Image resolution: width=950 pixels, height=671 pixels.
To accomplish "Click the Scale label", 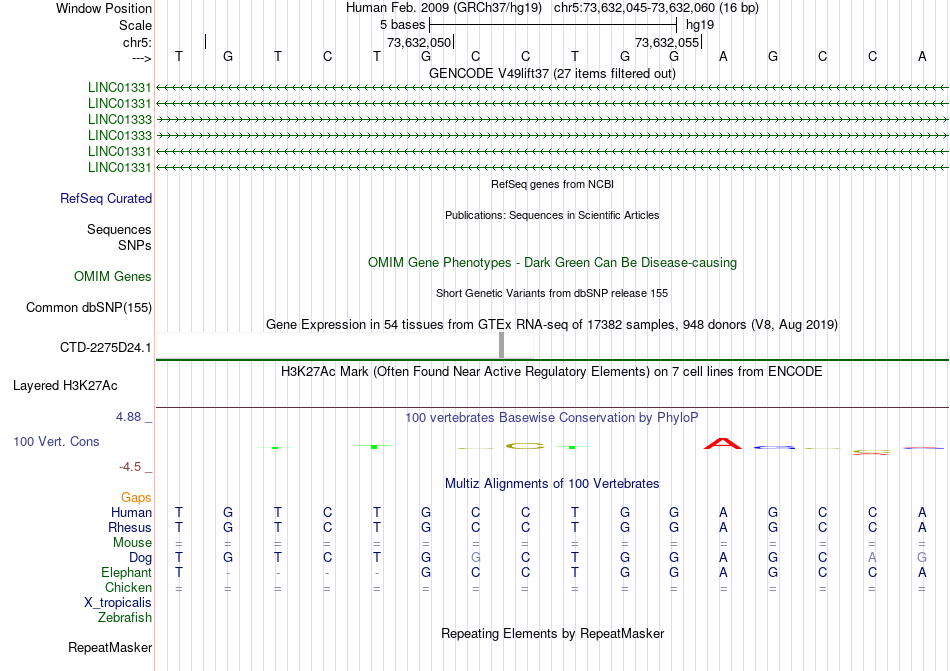I will [x=135, y=25].
